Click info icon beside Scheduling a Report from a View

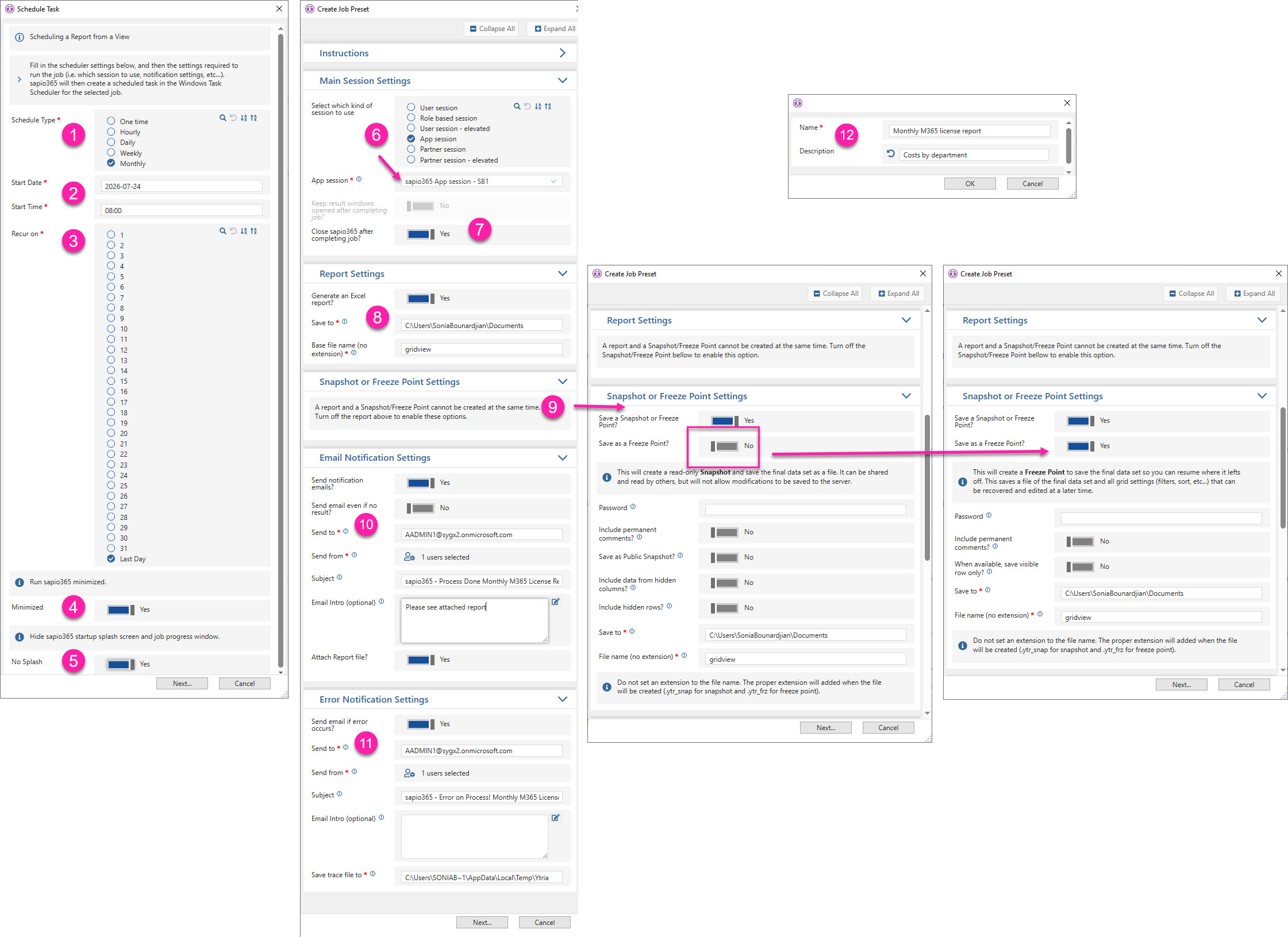click(x=20, y=37)
